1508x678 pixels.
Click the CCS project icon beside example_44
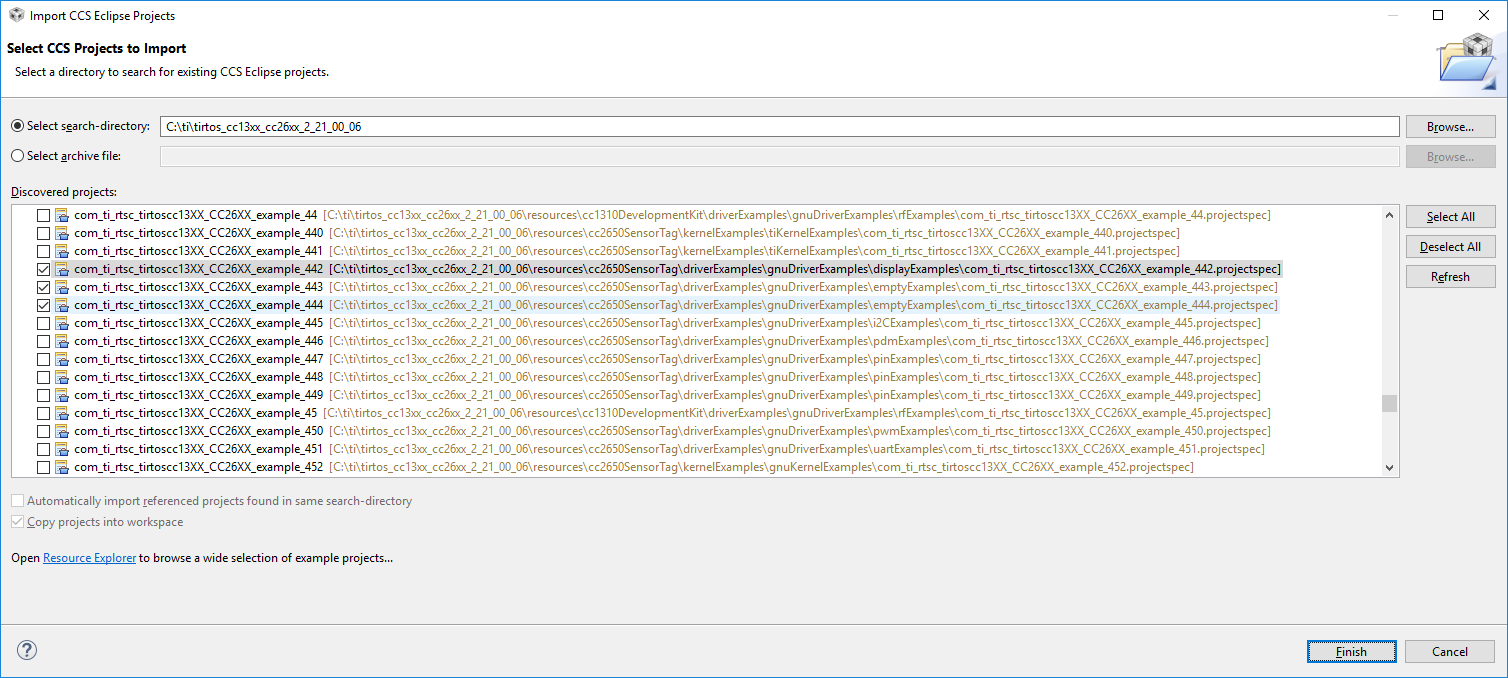click(x=60, y=215)
